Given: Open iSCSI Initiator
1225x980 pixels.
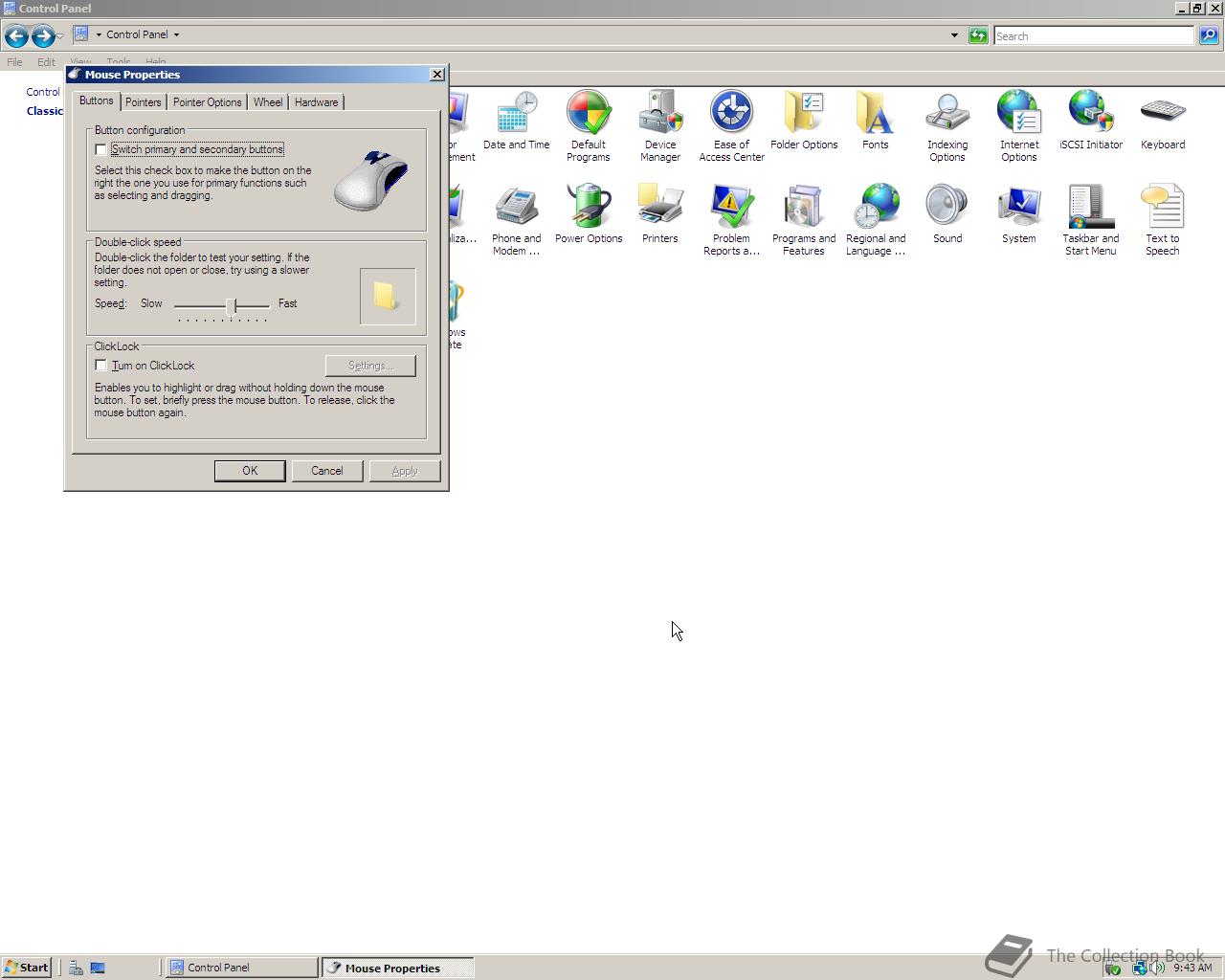Looking at the screenshot, I should (1091, 121).
